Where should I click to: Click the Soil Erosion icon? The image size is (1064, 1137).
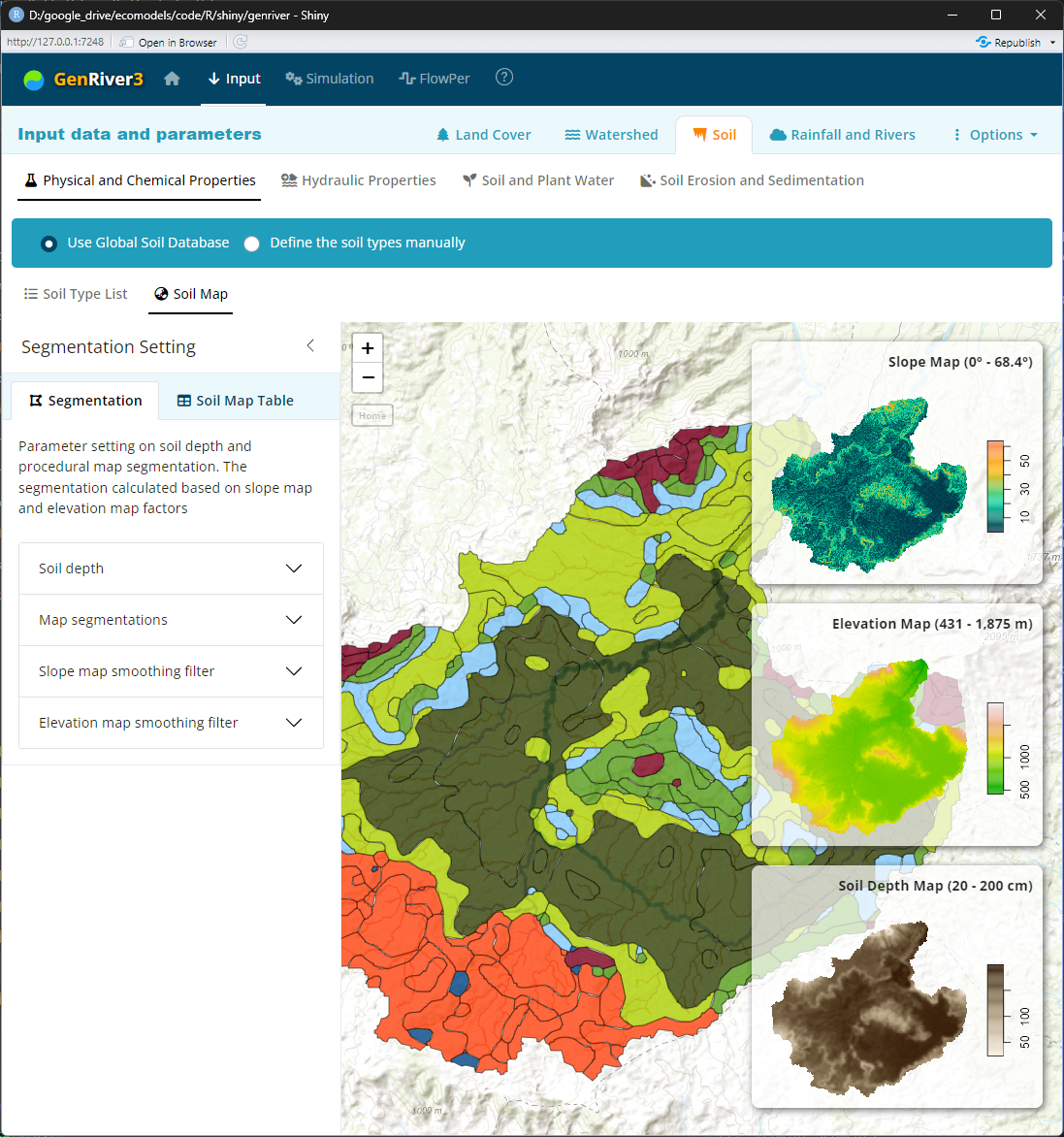(x=647, y=180)
